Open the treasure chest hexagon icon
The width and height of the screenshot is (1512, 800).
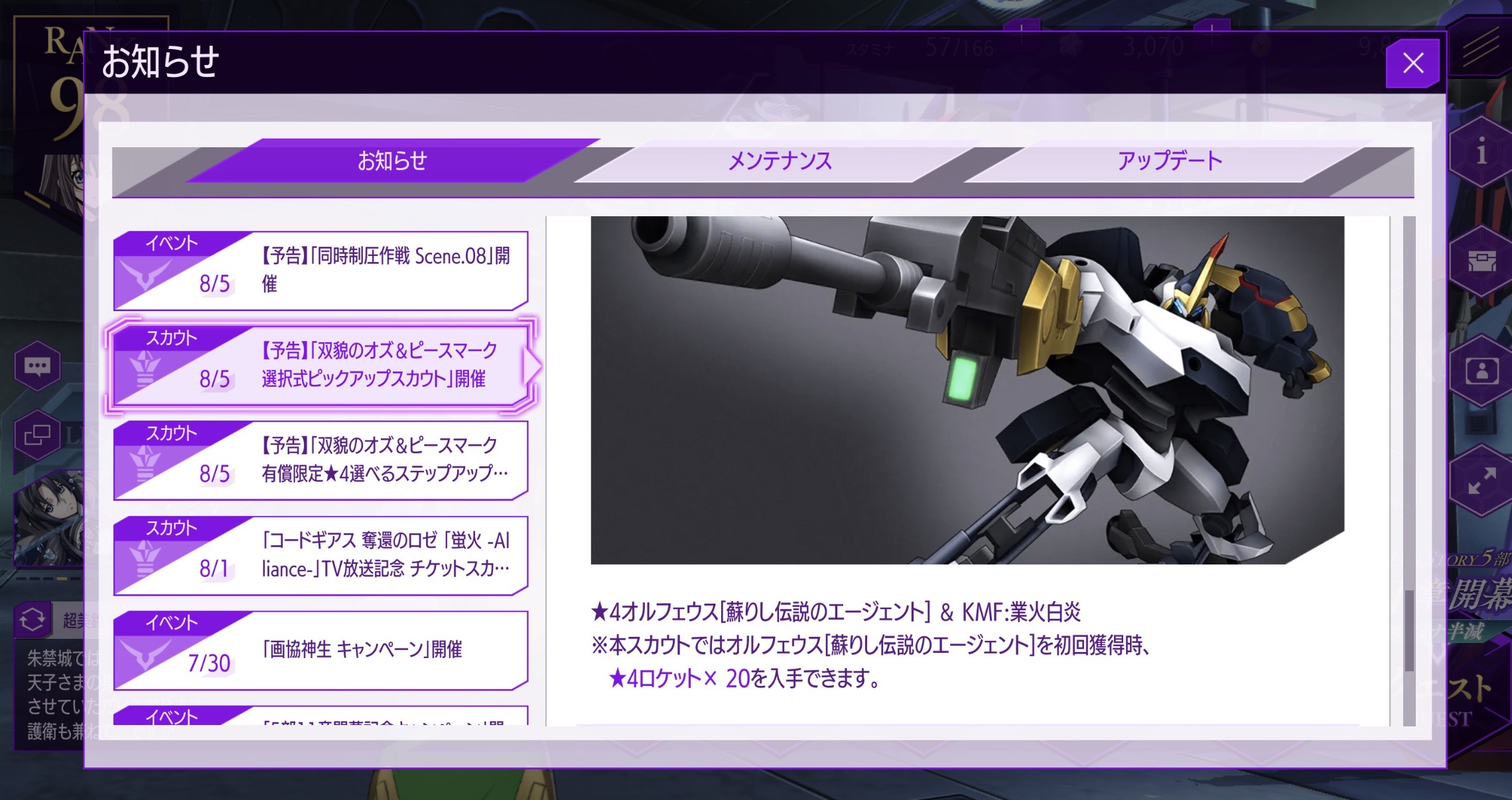pyautogui.click(x=1481, y=261)
